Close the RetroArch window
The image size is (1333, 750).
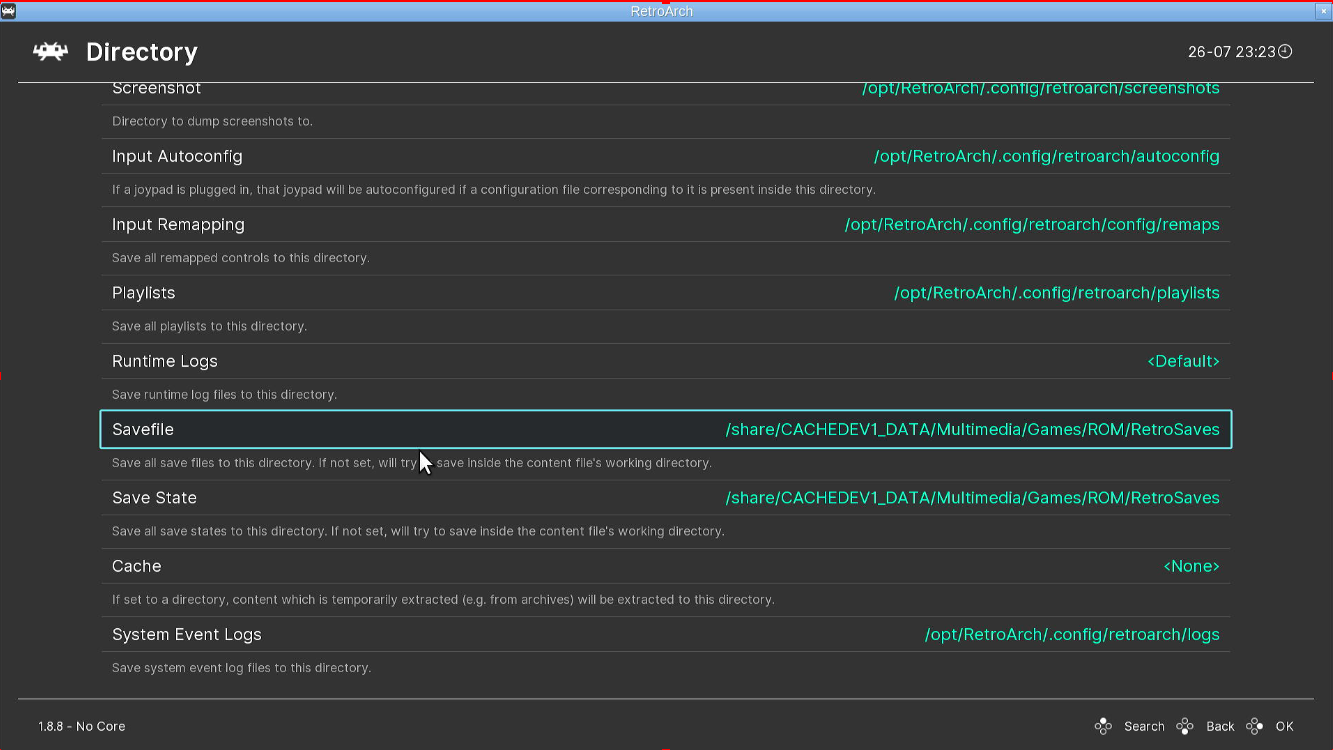[x=1323, y=11]
